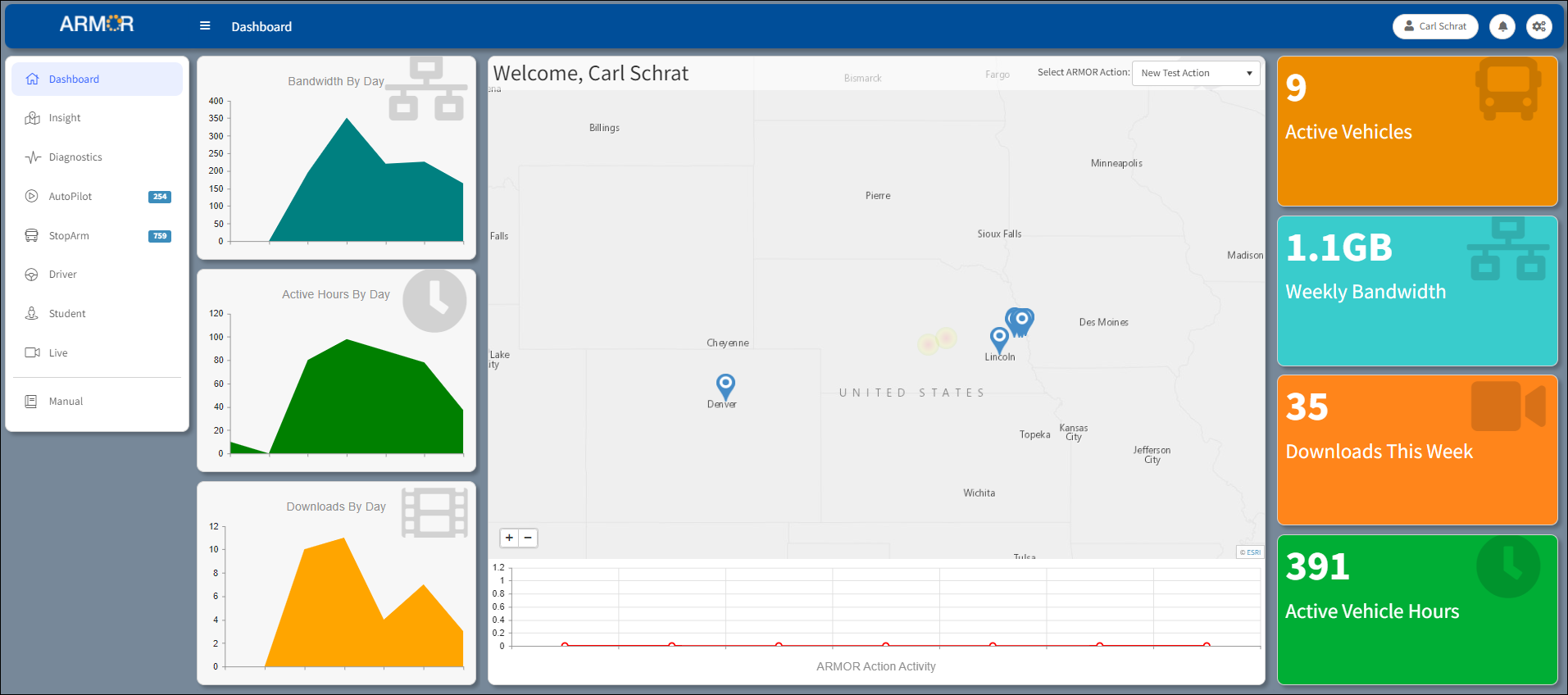1568x695 pixels.
Task: Click the Live camera icon
Action: 32,352
